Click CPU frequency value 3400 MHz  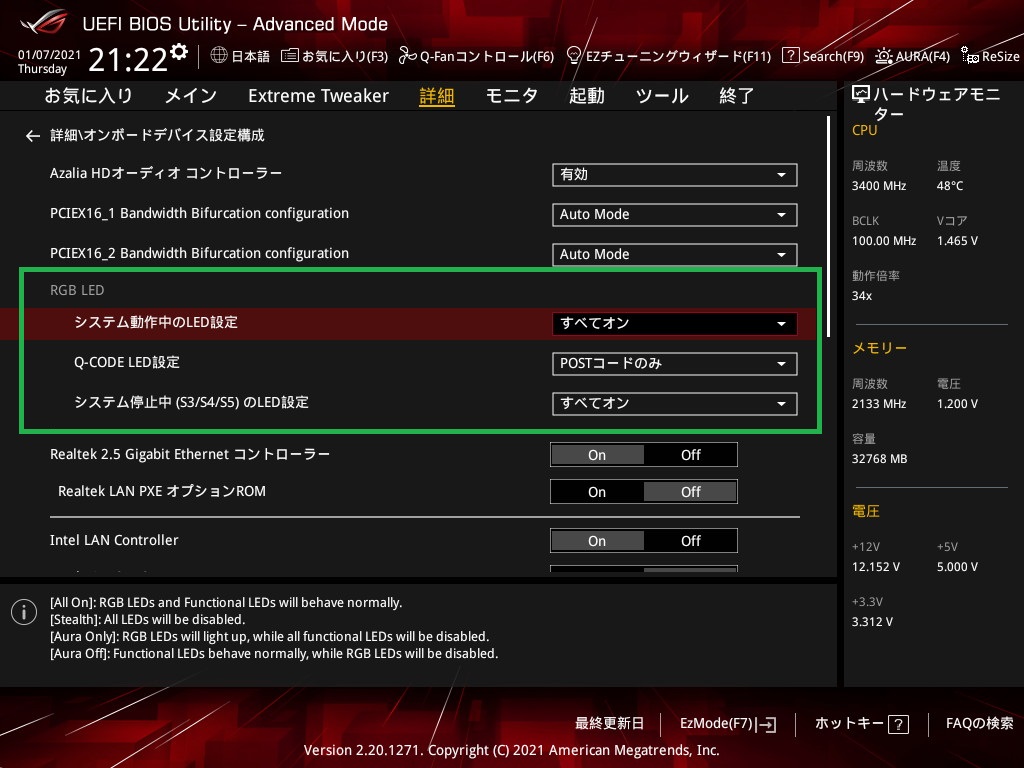pyautogui.click(x=879, y=186)
